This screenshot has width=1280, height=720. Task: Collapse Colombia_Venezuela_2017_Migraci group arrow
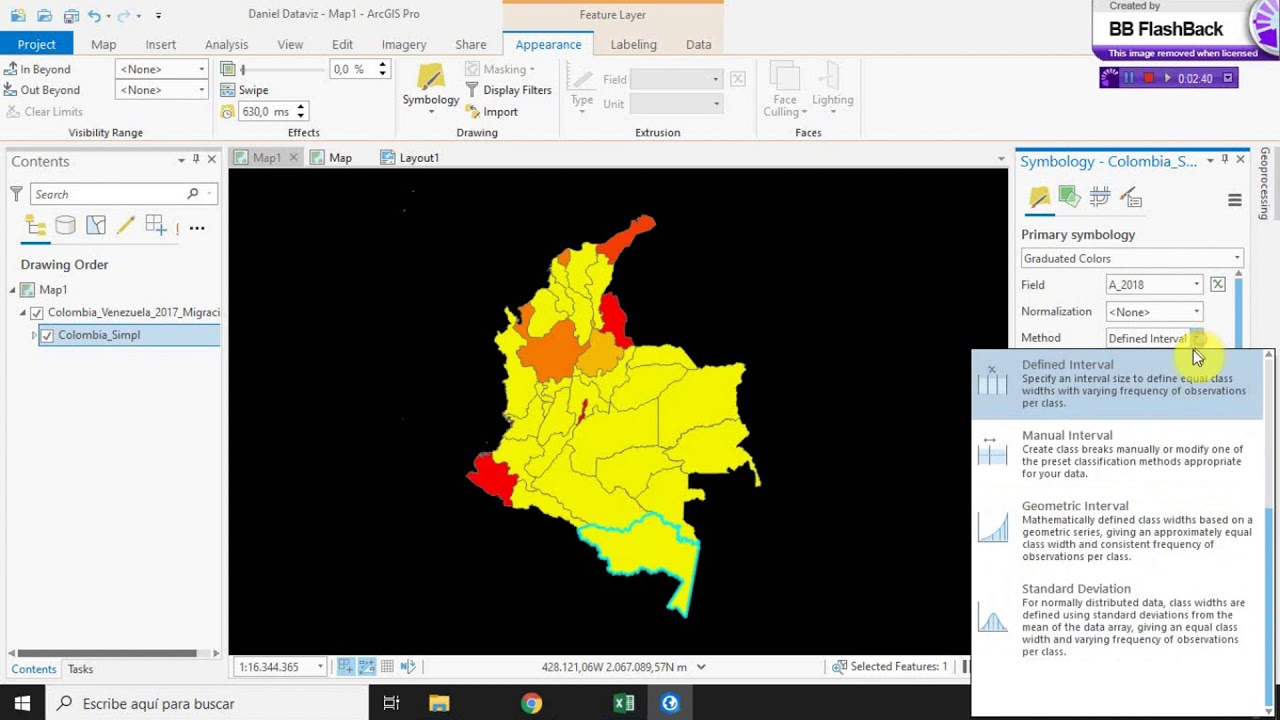point(24,313)
